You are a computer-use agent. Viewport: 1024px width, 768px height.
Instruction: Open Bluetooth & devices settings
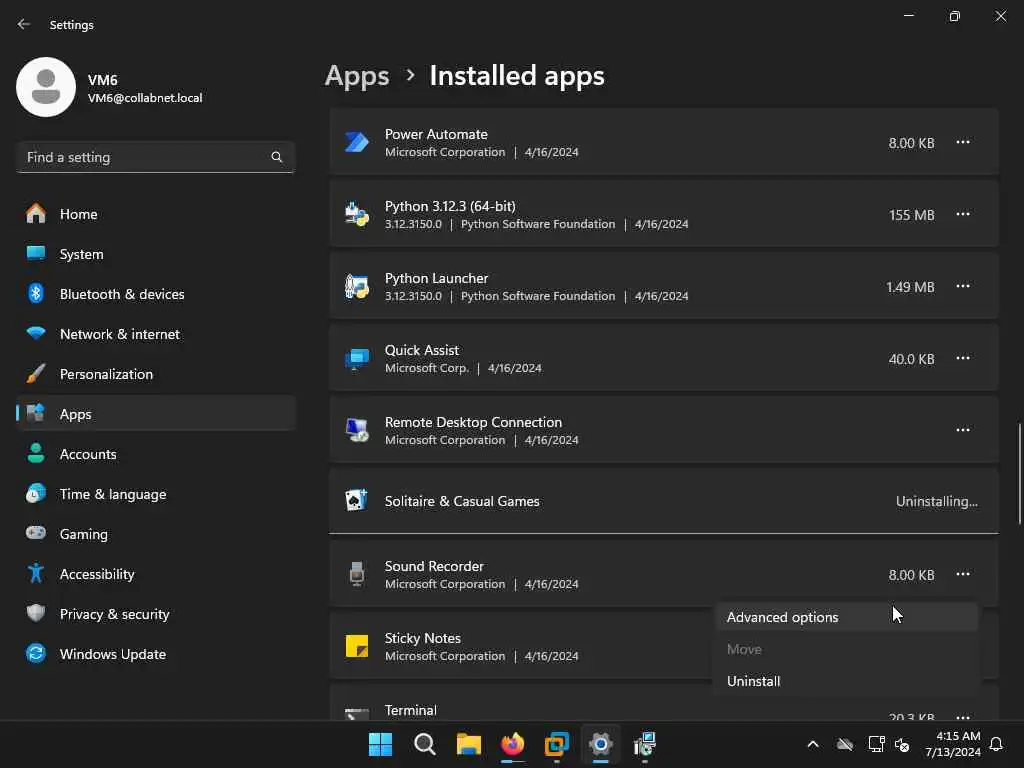click(x=155, y=294)
